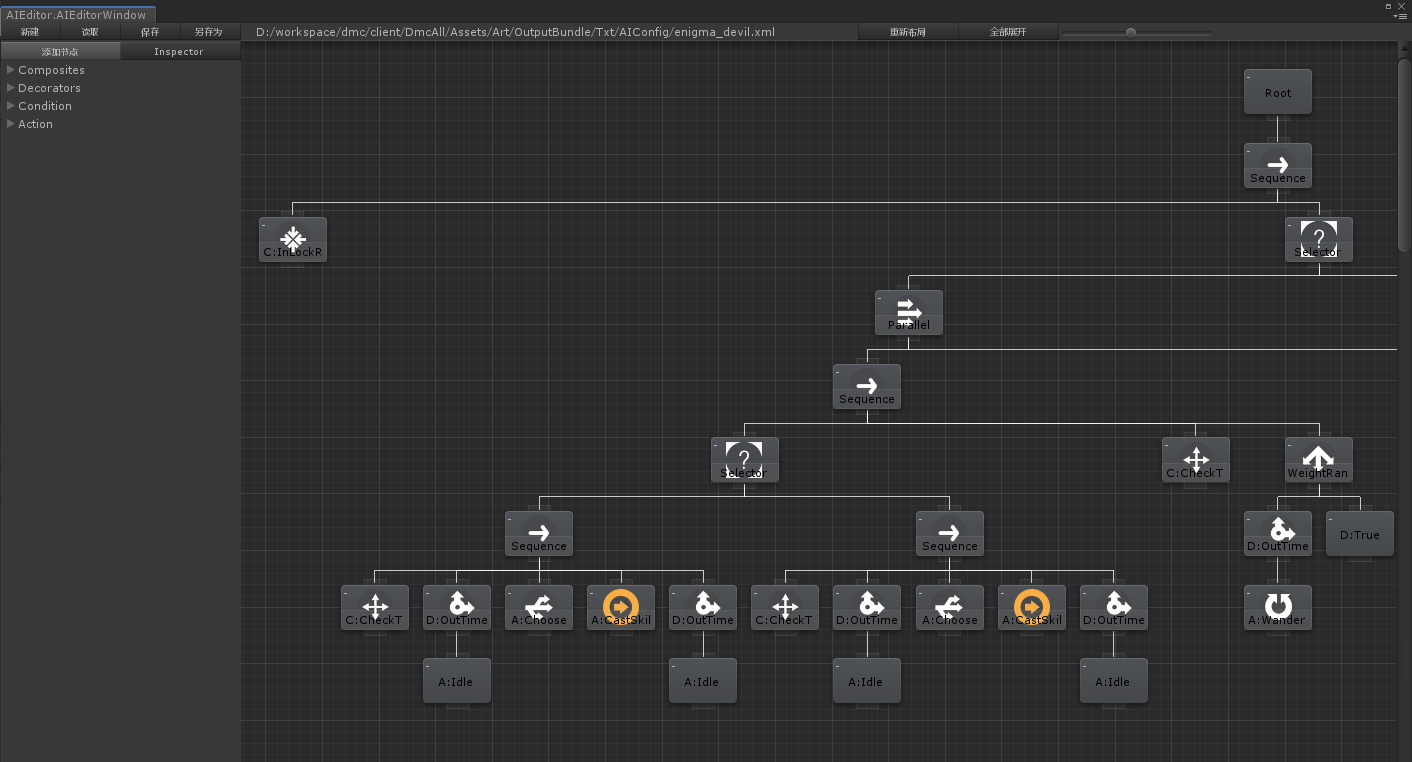1412x762 pixels.
Task: Switch to the Inspector tab
Action: tap(180, 51)
